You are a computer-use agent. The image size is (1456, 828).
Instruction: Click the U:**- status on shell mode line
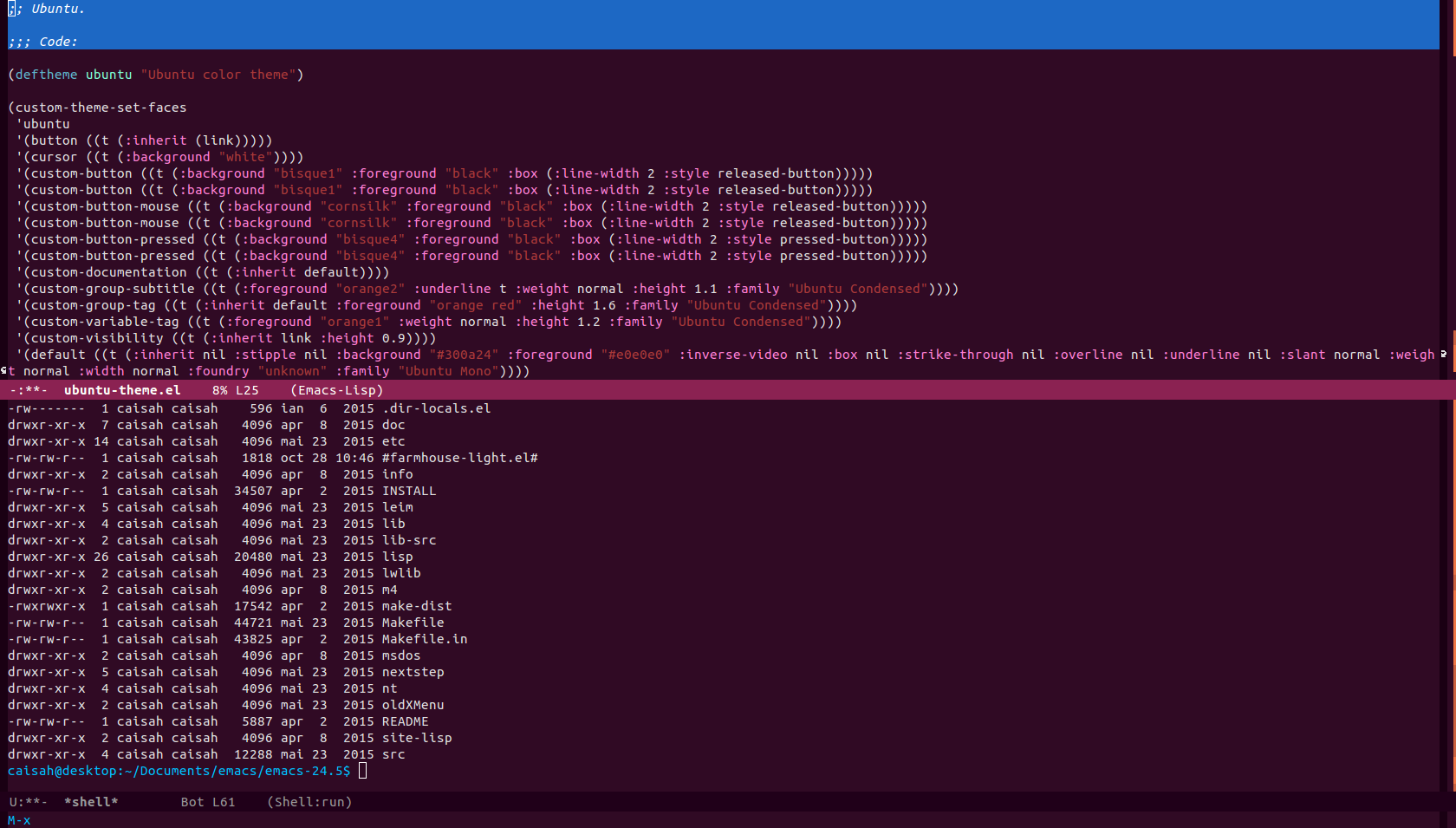click(29, 802)
